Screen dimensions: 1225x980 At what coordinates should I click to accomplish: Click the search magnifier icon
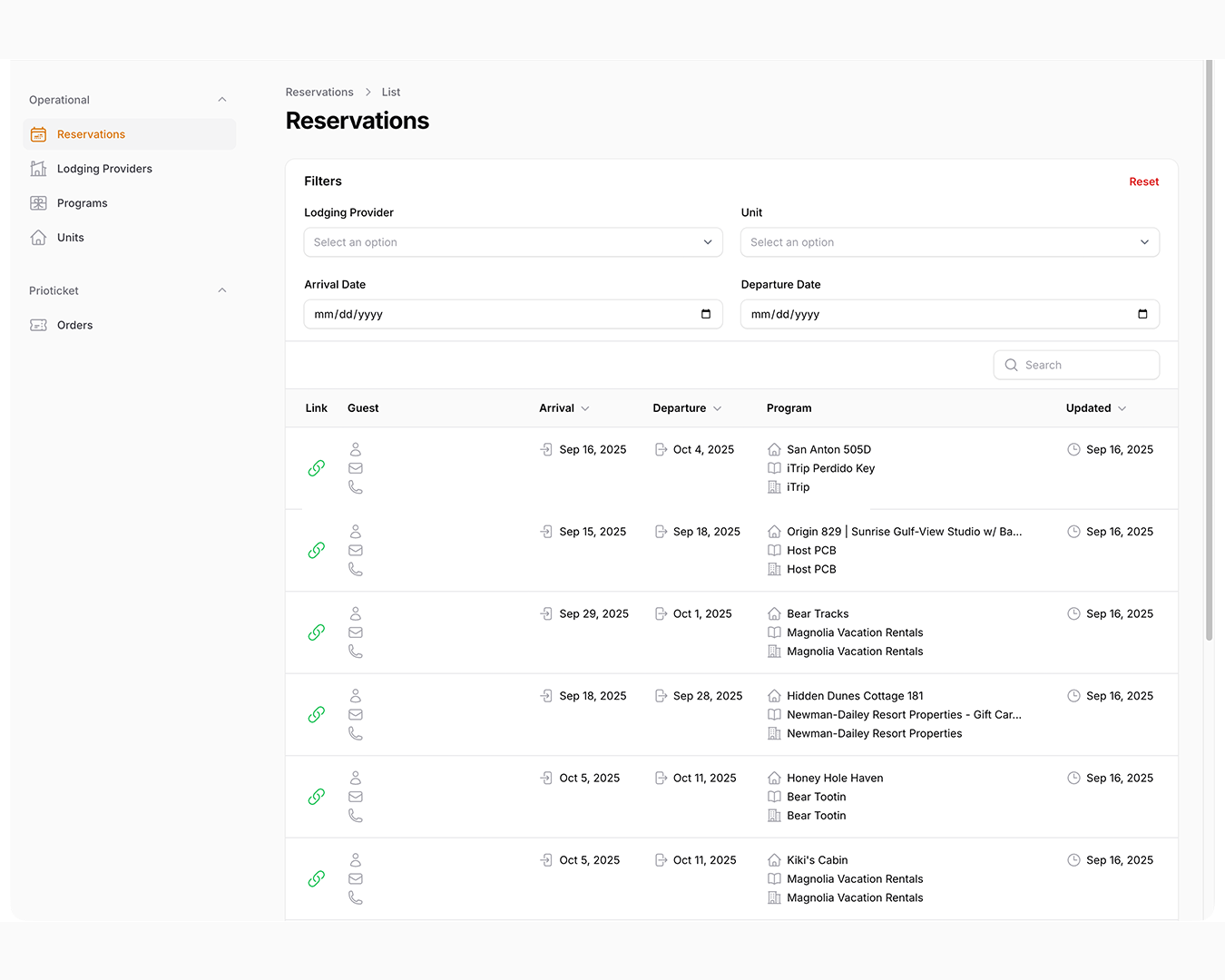point(1011,365)
